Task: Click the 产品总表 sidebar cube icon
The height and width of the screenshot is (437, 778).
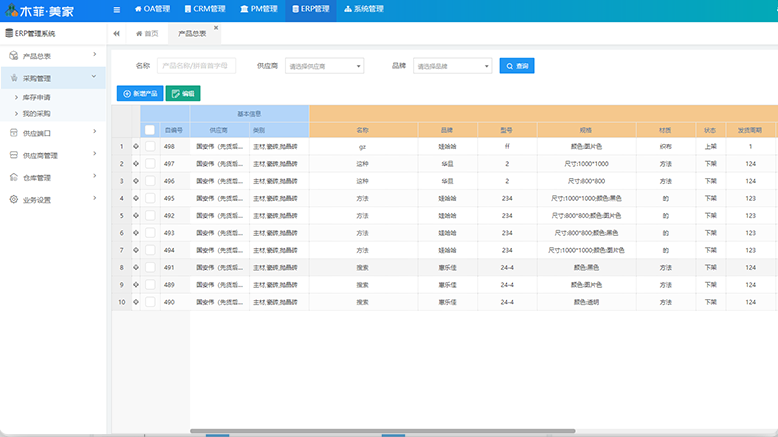Action: (x=13, y=56)
